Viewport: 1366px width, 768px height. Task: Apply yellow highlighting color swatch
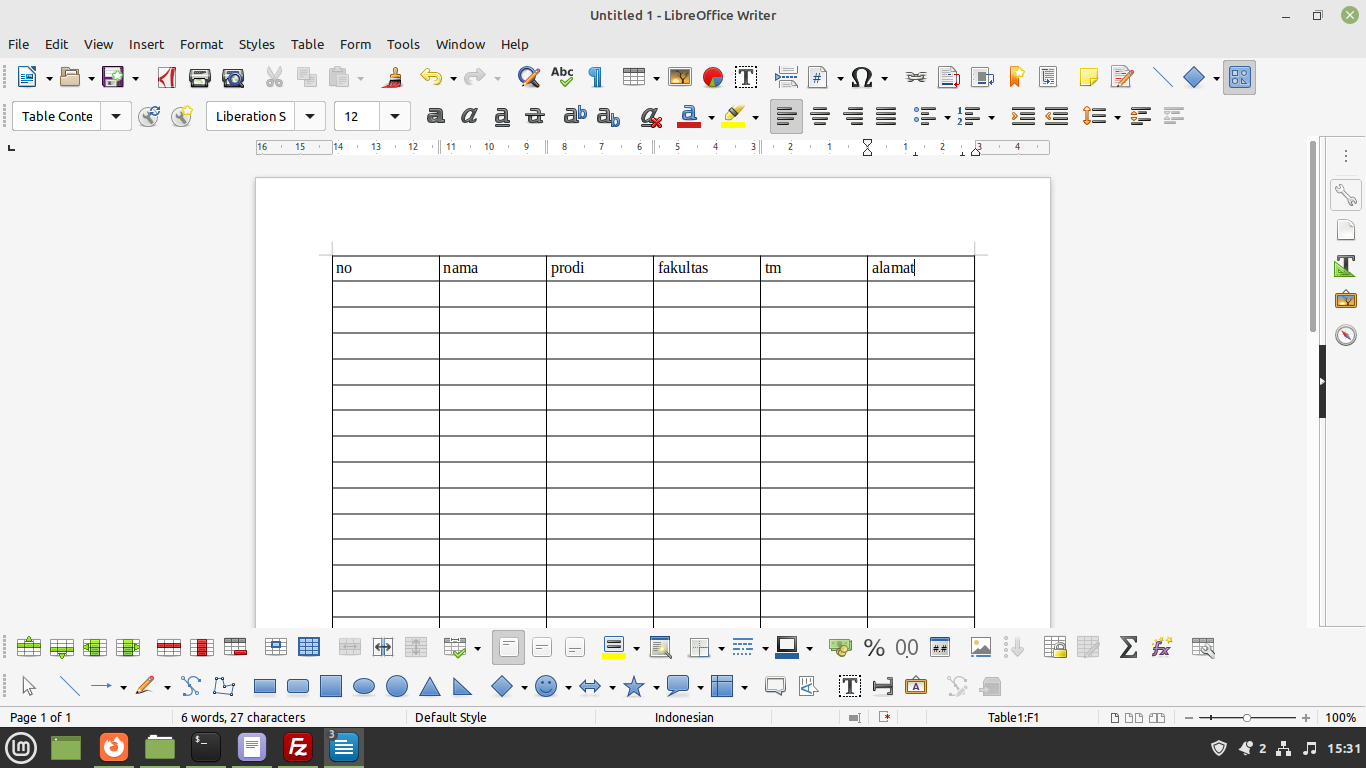pos(733,116)
